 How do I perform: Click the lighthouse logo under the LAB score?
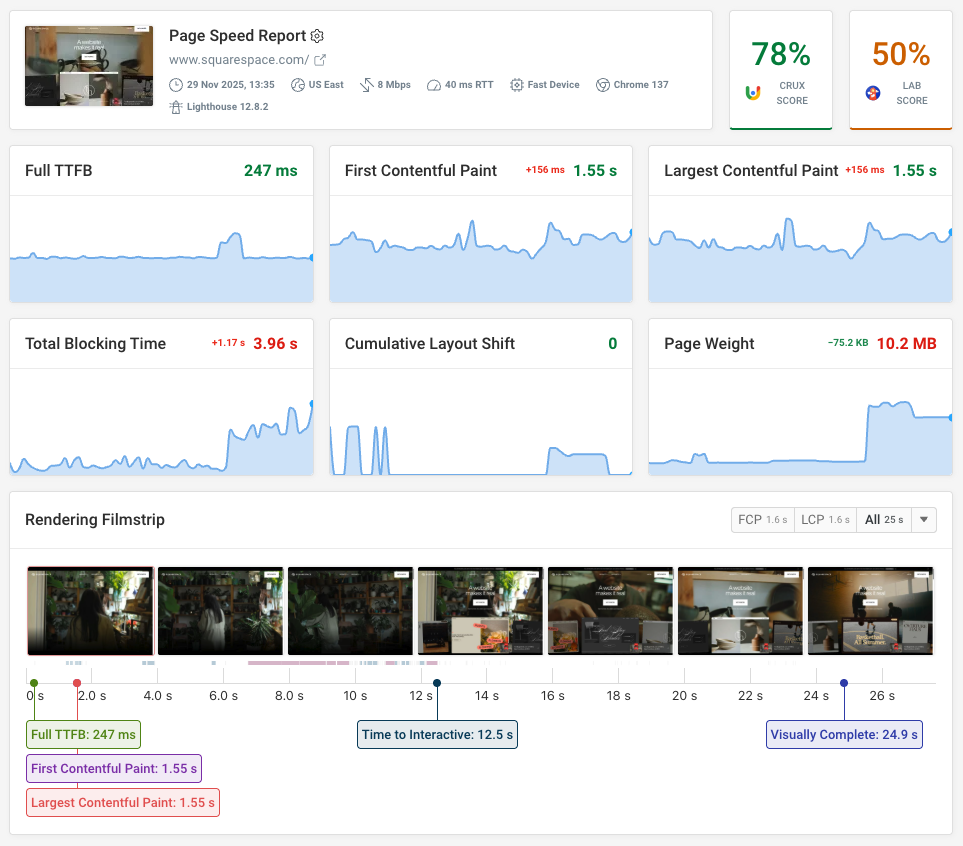(x=873, y=92)
